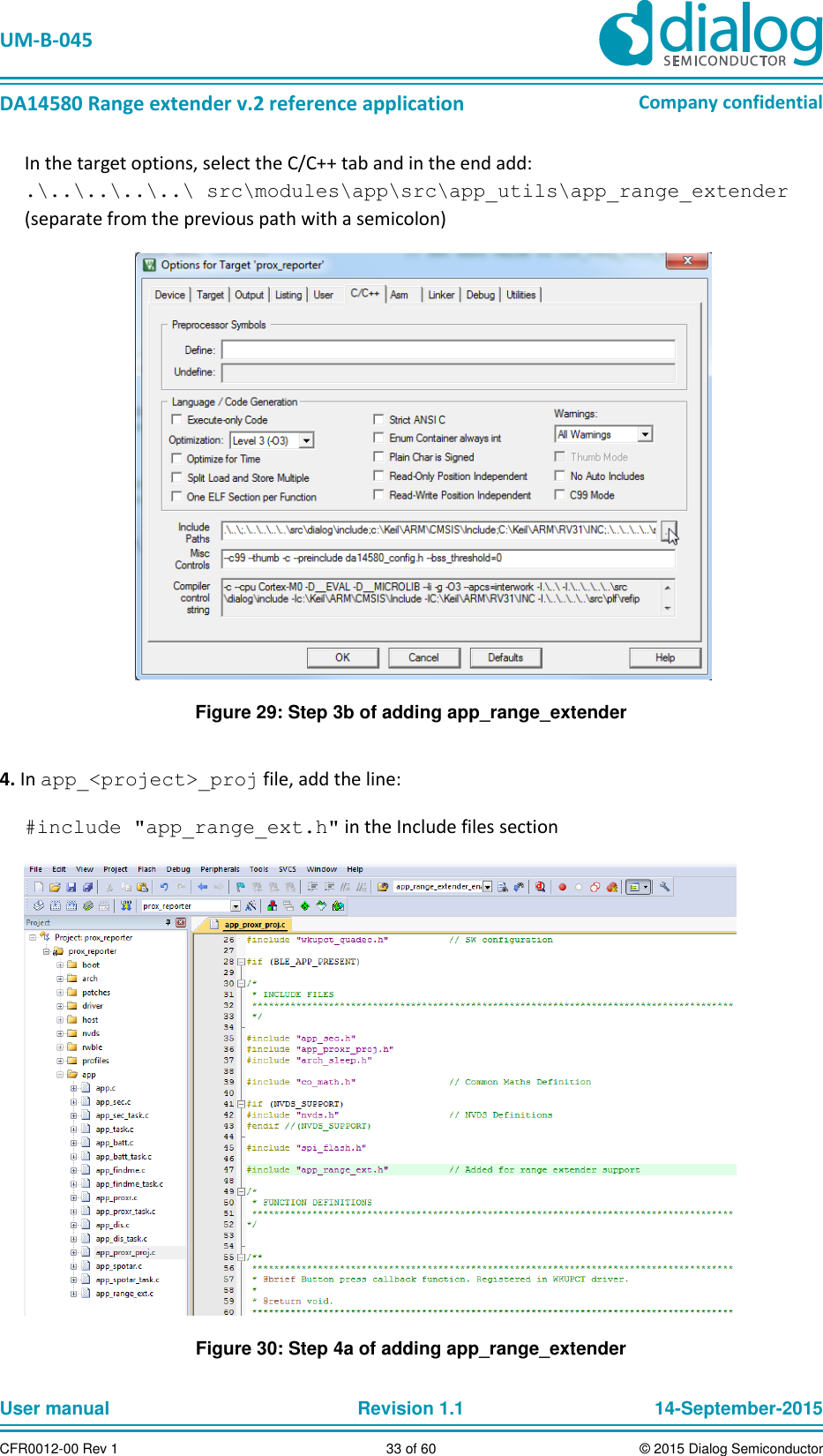Click the Open file toolbar icon
The height and width of the screenshot is (1456, 823).
(x=55, y=887)
